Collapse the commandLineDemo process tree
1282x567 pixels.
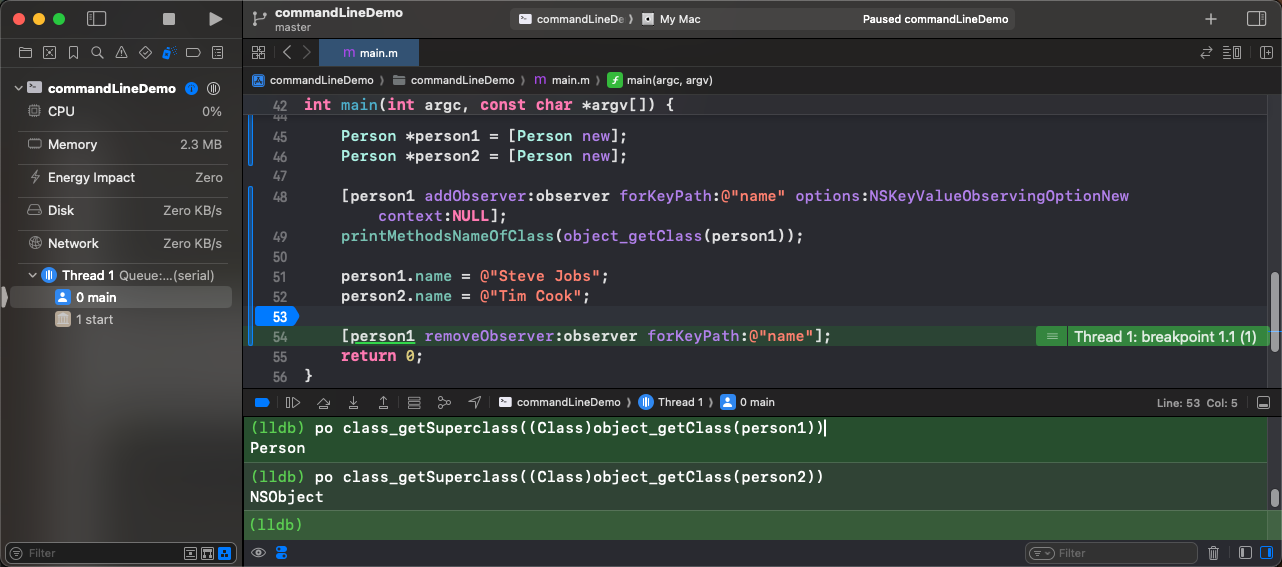[18, 88]
